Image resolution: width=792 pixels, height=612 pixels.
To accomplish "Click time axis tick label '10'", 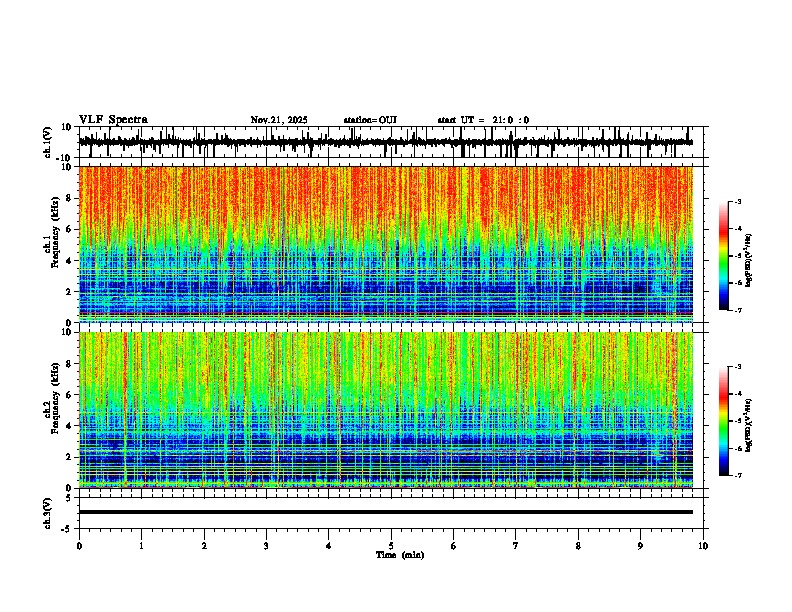I will click(703, 546).
